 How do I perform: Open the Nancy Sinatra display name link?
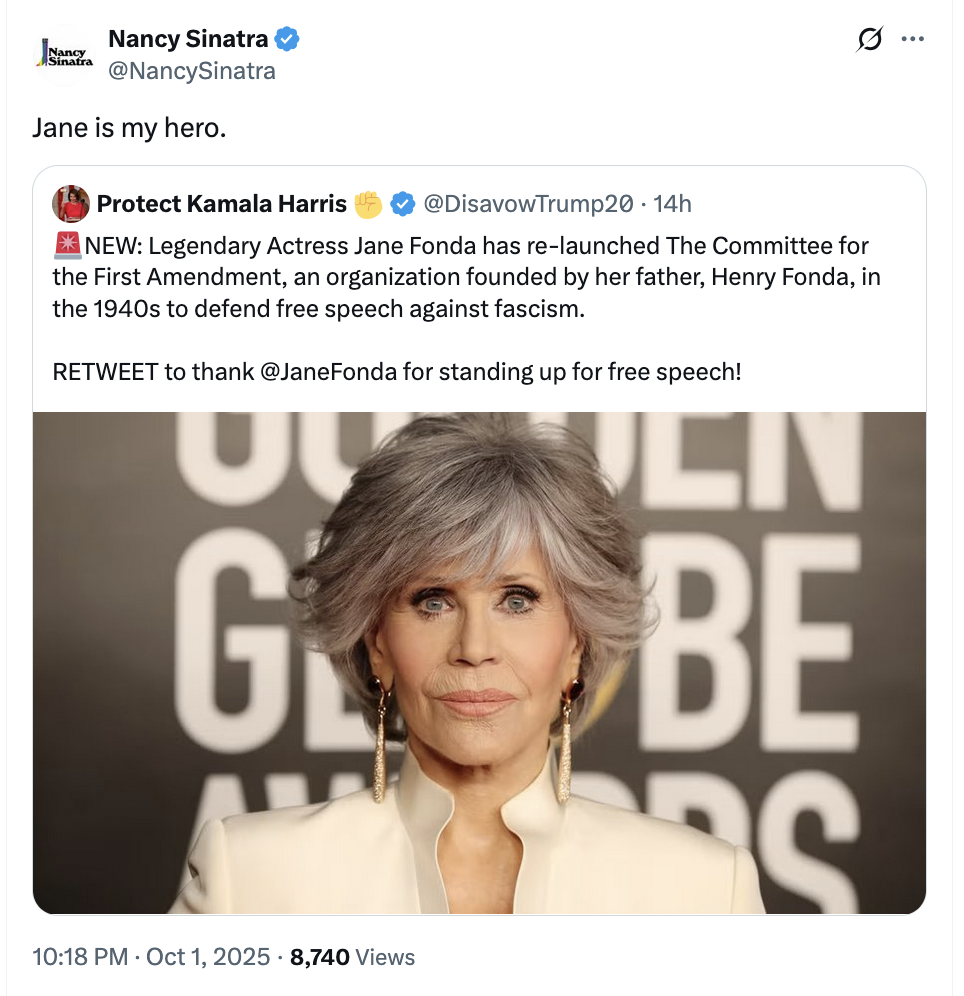(188, 40)
